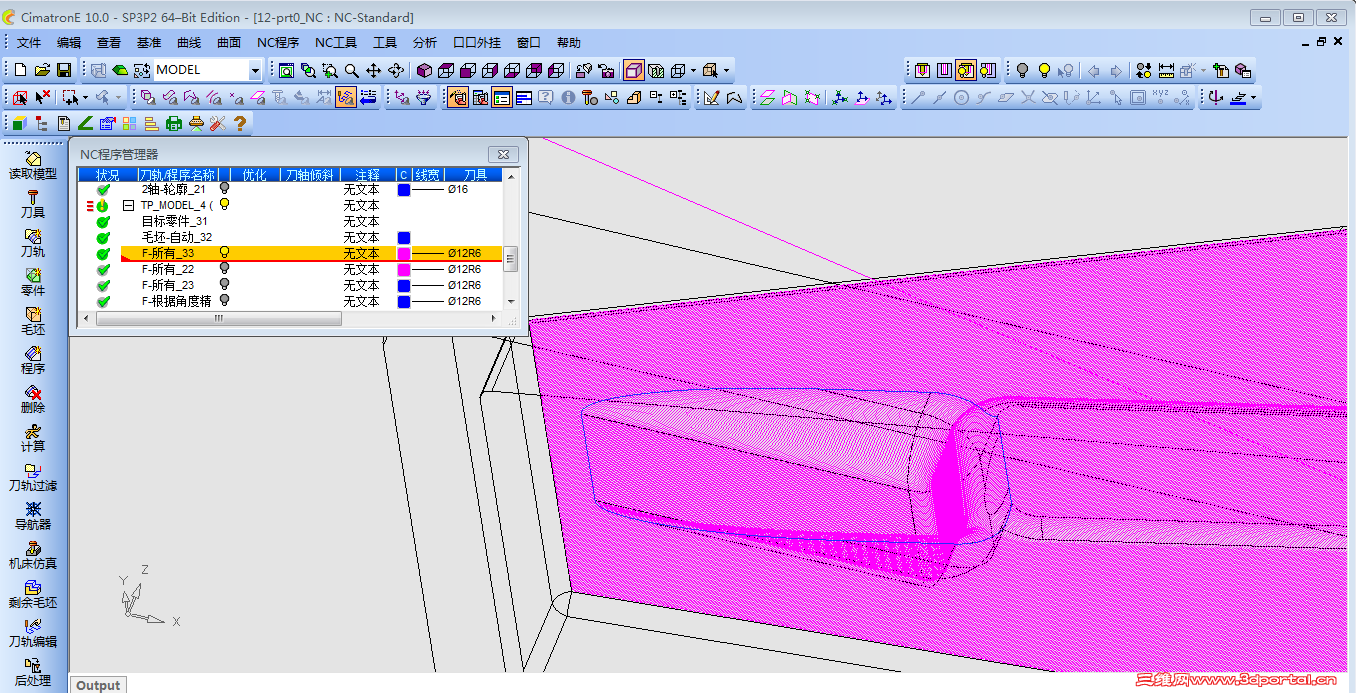Screen dimensions: 1356x693
Task: Click 毛坯 in the left sidebar
Action: [x=33, y=321]
